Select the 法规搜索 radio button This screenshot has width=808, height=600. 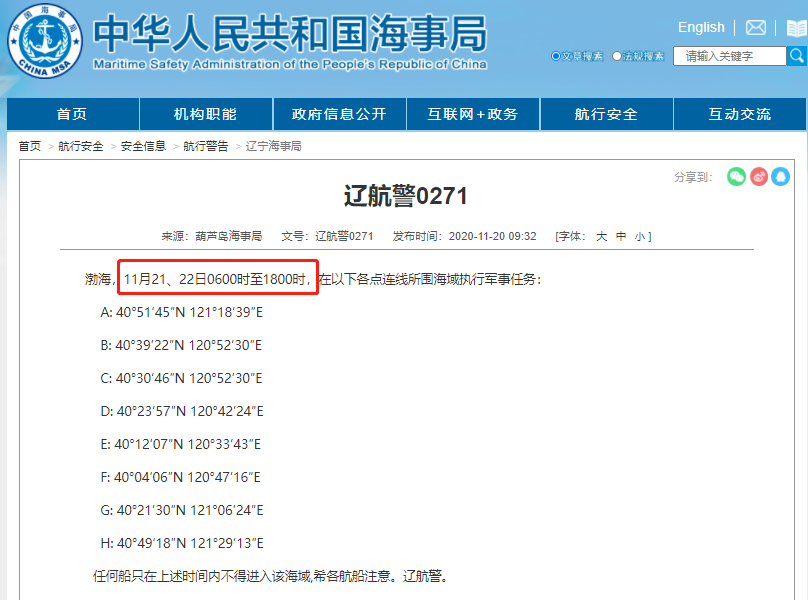(616, 56)
